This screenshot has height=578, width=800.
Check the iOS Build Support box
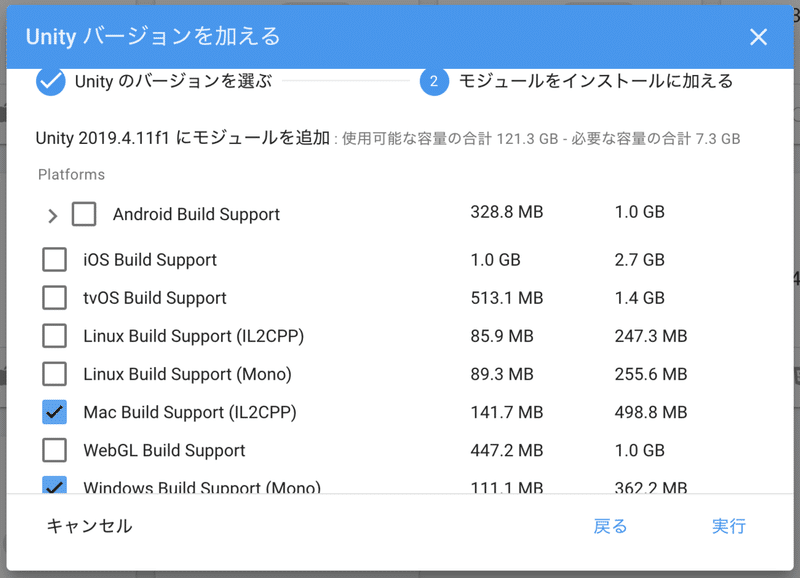coord(54,260)
